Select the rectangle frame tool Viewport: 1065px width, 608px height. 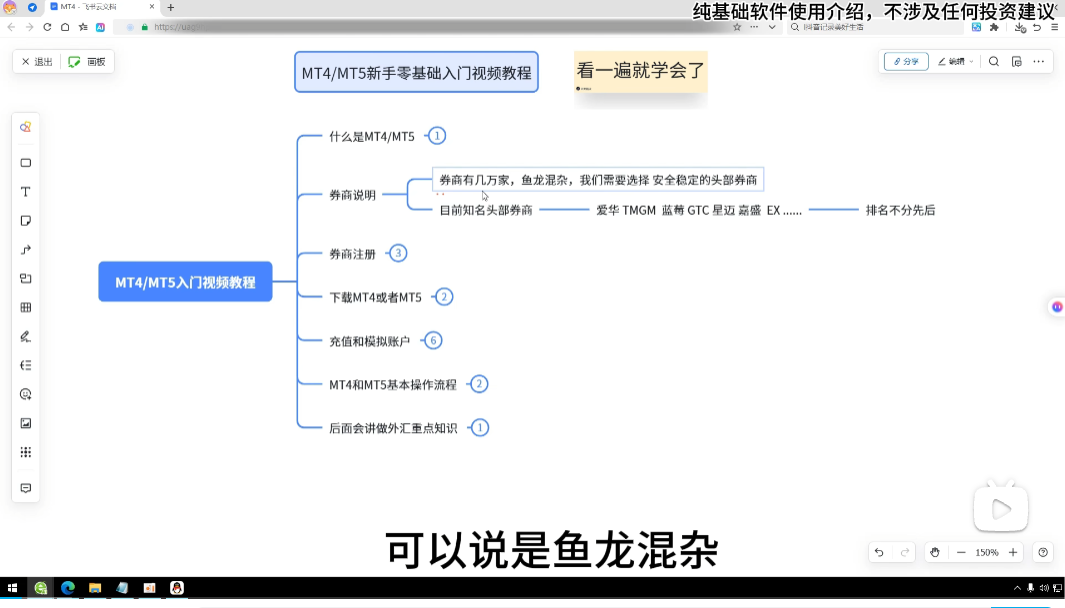(26, 163)
